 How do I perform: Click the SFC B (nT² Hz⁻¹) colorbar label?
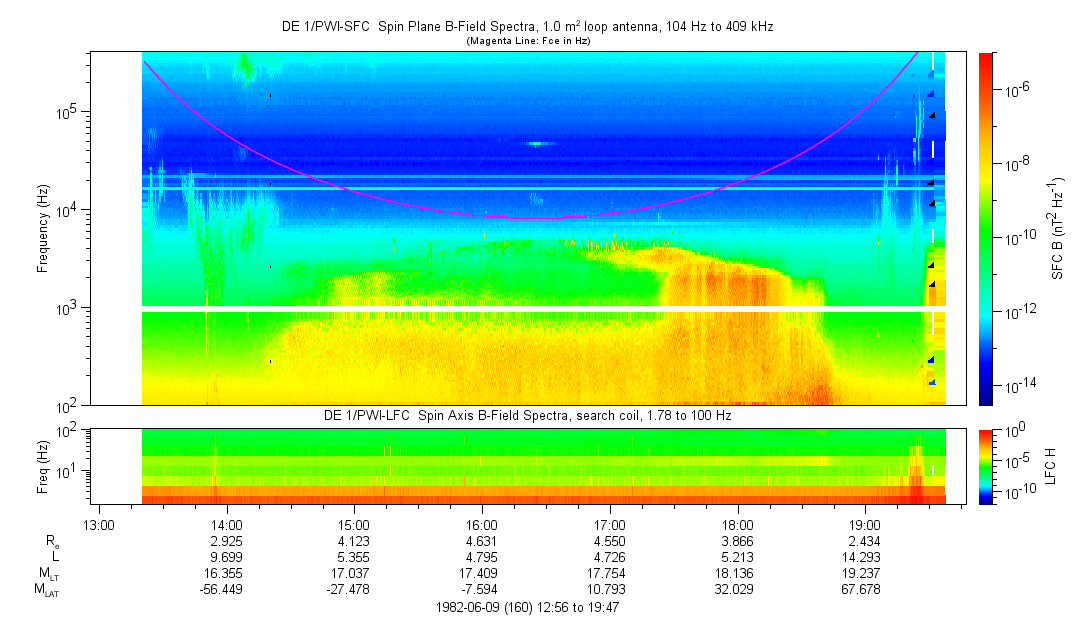[x=1057, y=228]
